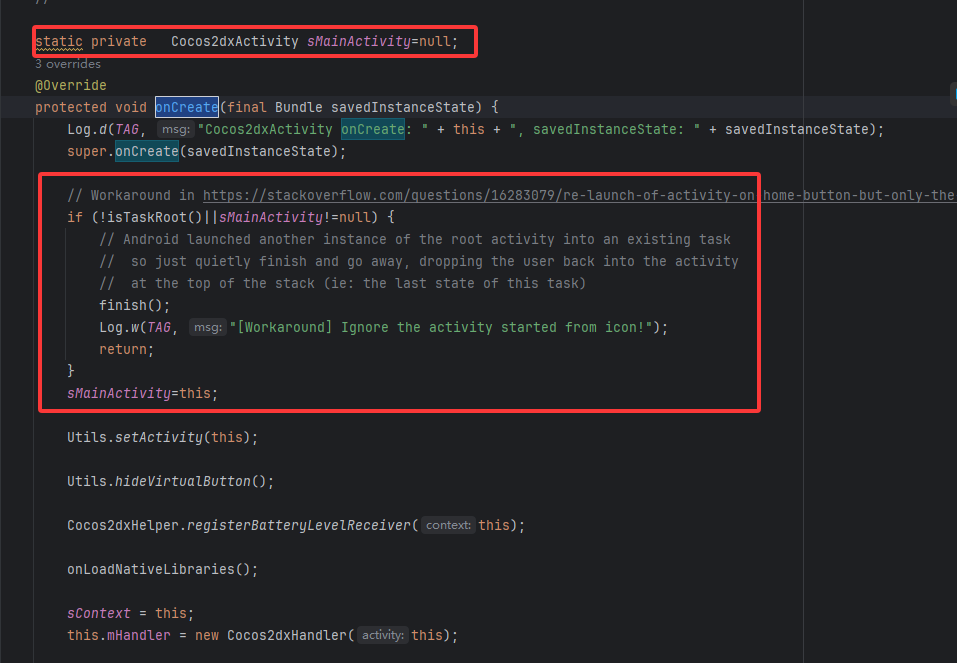Viewport: 957px width, 663px height.
Task: Click savedInstanceState argument in super.onCreate
Action: (258, 151)
